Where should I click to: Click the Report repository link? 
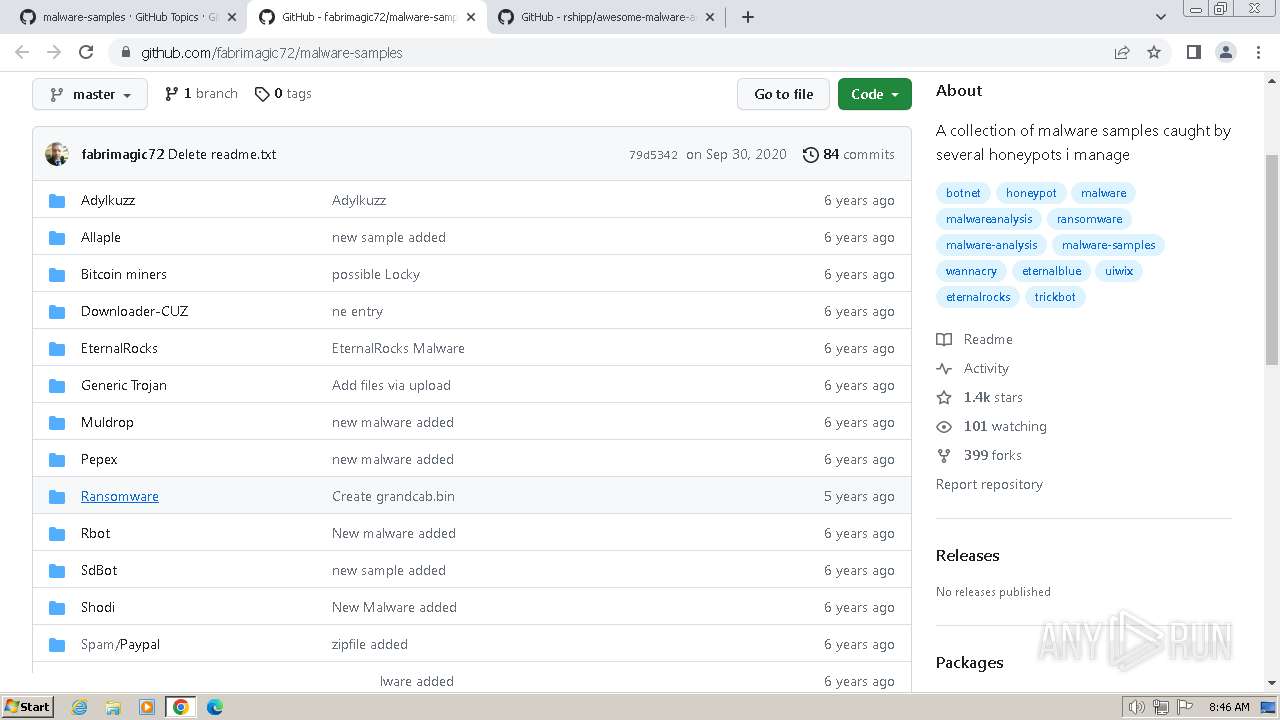coord(989,484)
